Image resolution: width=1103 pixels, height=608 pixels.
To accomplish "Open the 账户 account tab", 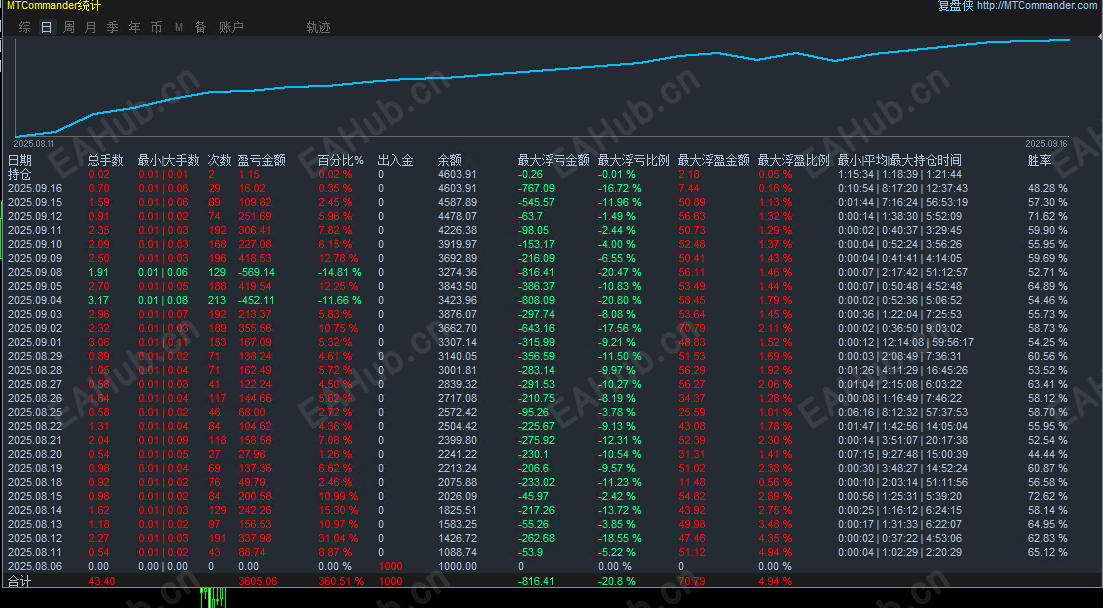I will (231, 27).
